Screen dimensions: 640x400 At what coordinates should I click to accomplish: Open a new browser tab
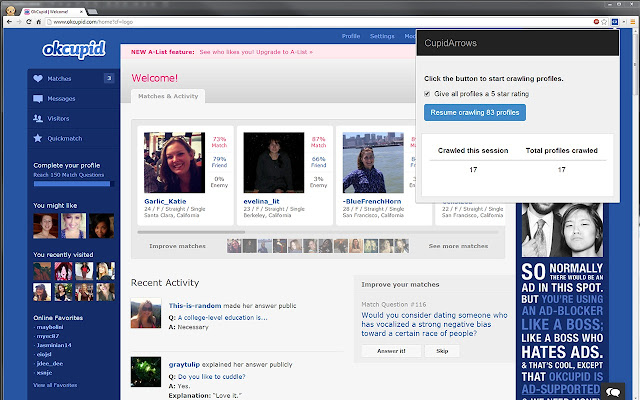[x=93, y=11]
